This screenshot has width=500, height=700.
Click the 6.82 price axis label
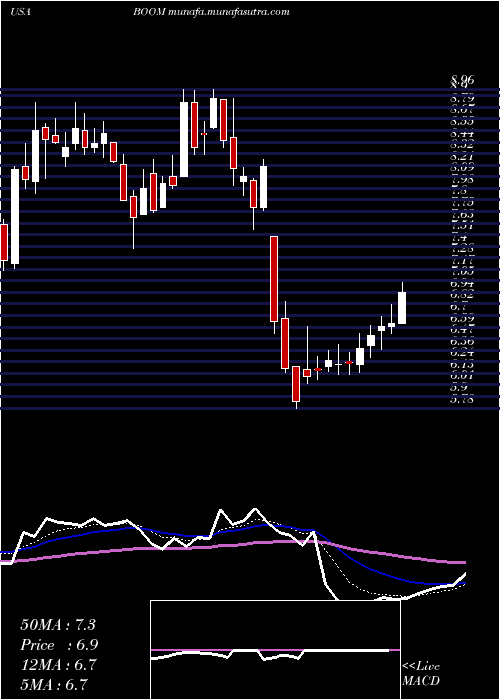coord(462,295)
